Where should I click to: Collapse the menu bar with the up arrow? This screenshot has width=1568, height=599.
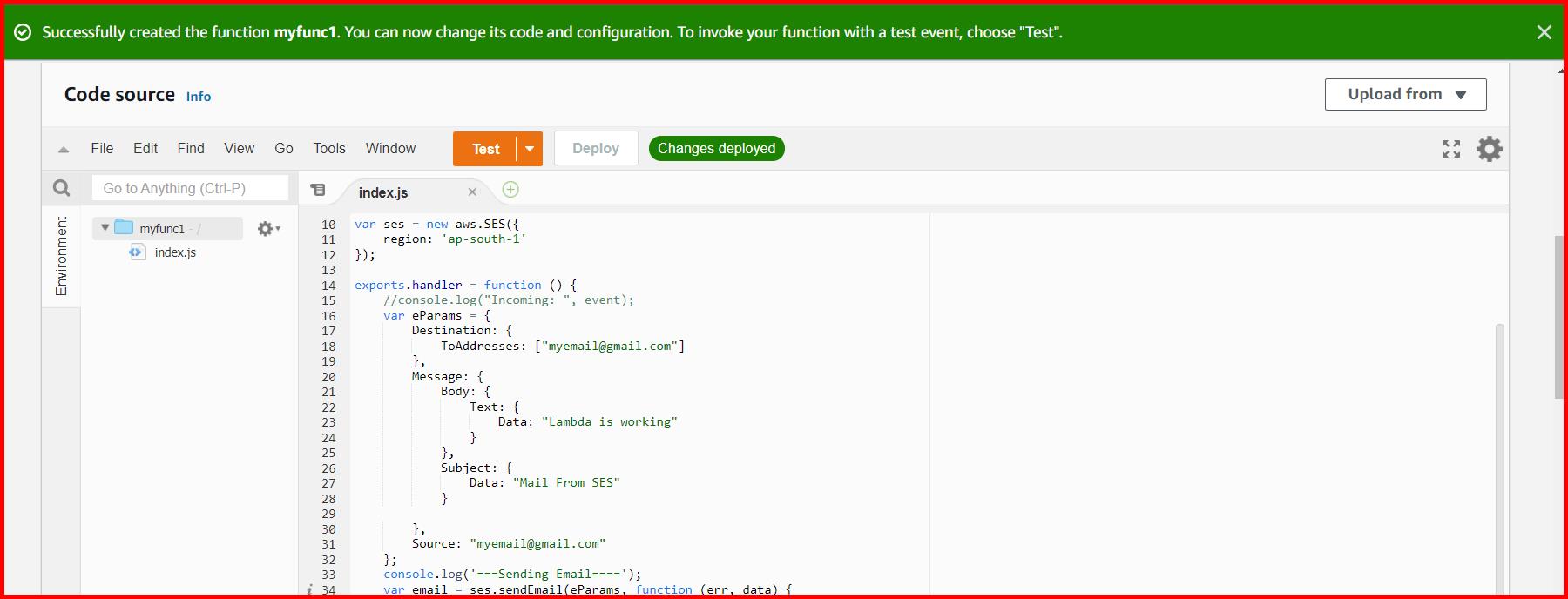click(64, 149)
